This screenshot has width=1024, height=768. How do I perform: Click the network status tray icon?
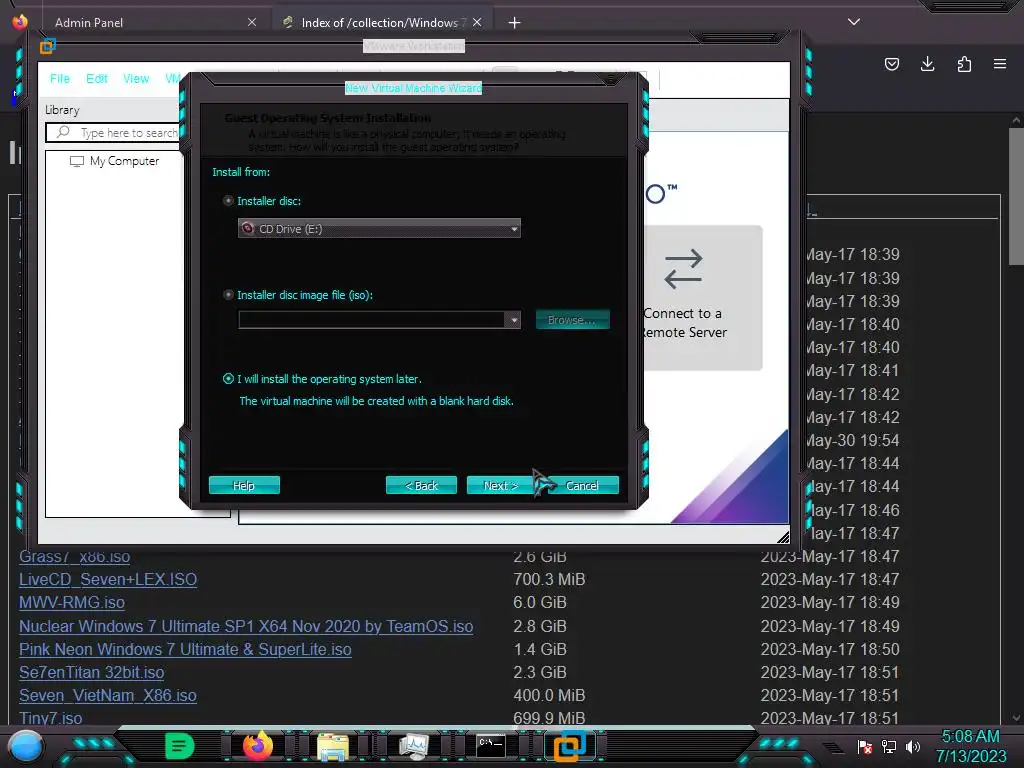[x=889, y=746]
